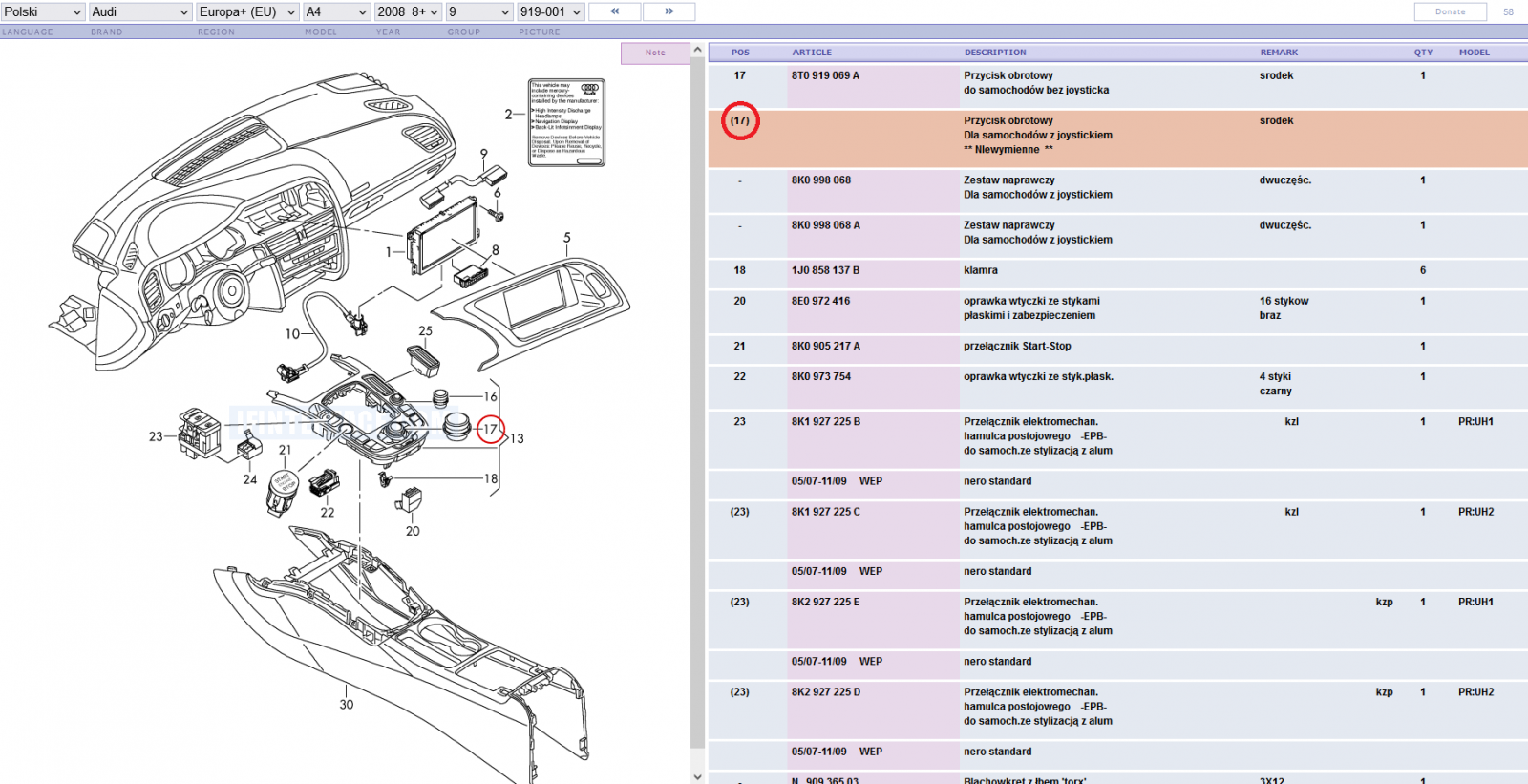Select article number 8K2 927 225 E

coord(826,602)
